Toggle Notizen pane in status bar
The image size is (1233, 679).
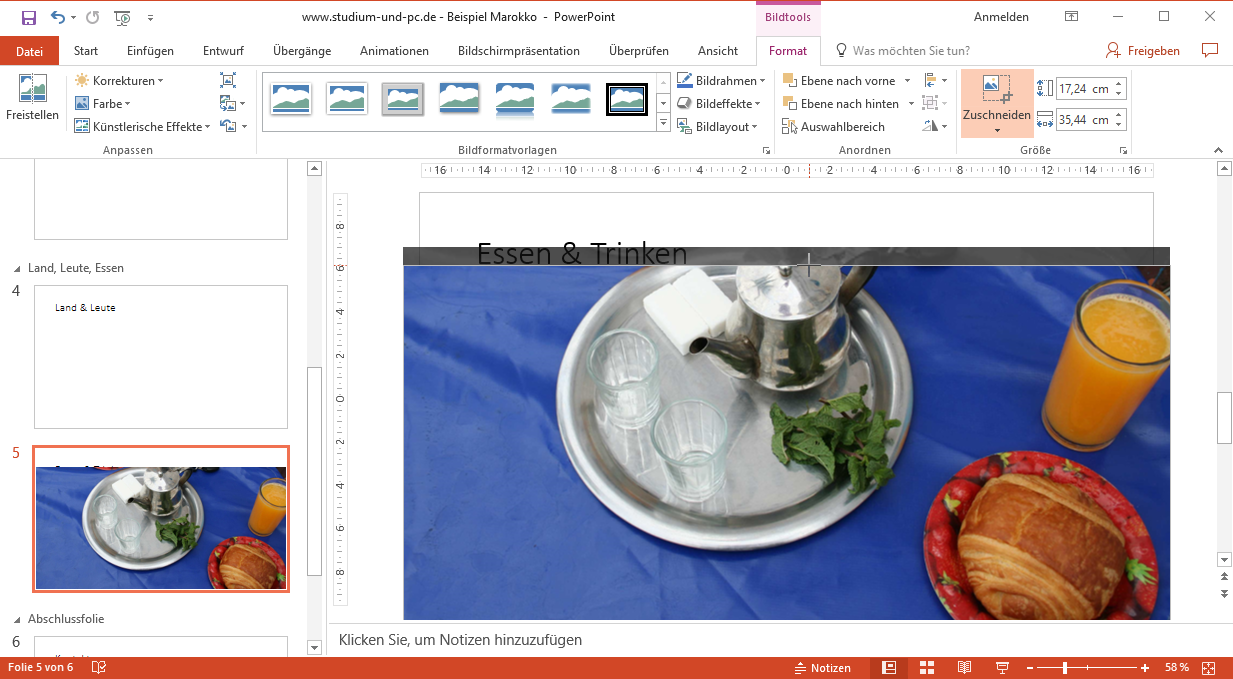823,667
